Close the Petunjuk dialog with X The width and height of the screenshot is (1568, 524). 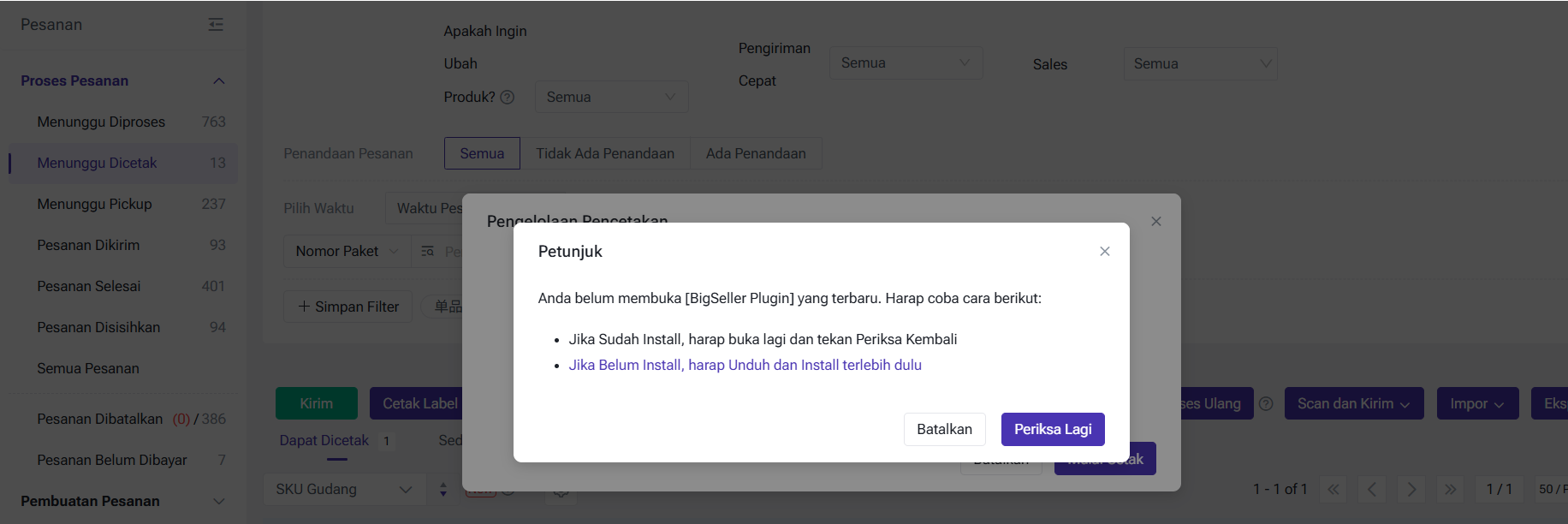(1104, 252)
